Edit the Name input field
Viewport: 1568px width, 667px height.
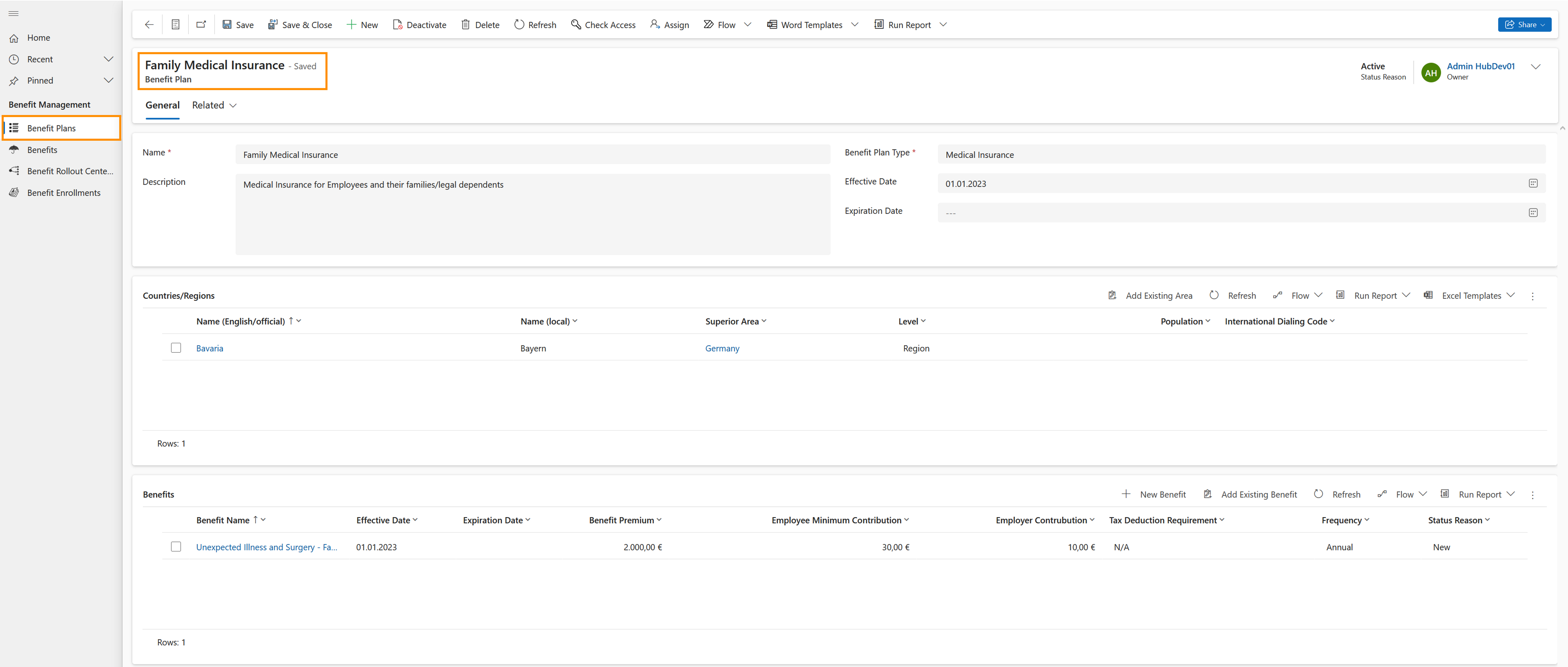tap(533, 155)
